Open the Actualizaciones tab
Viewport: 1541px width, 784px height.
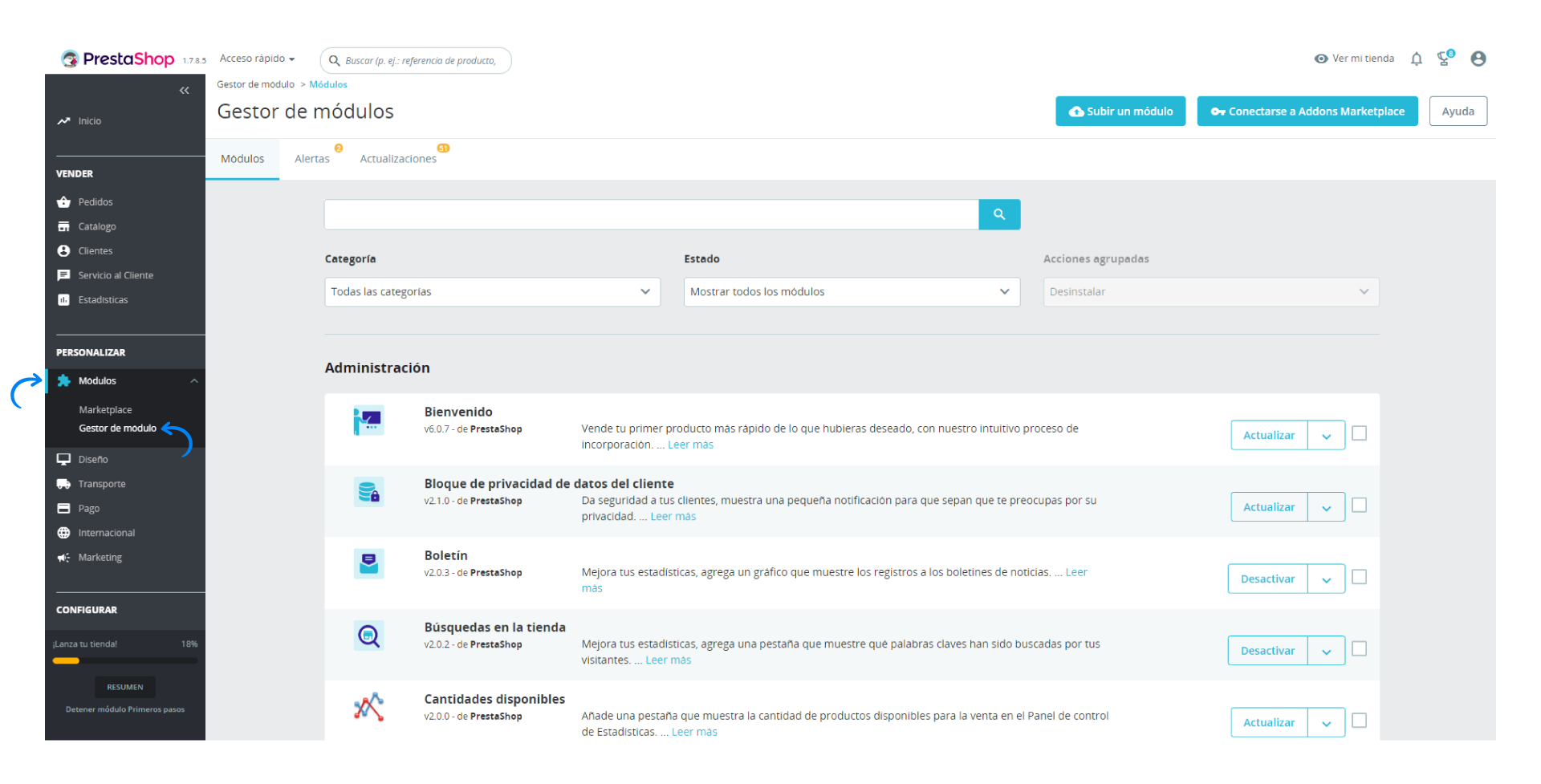[398, 158]
